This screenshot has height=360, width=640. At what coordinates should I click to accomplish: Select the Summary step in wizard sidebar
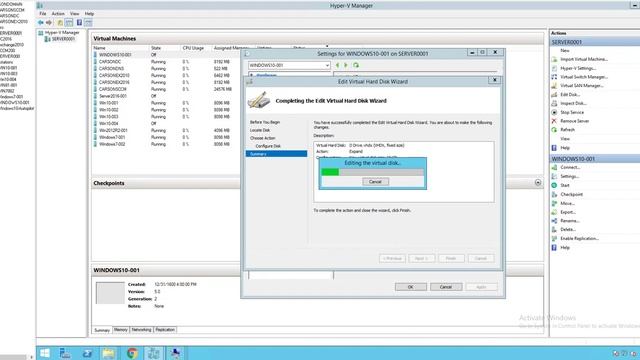pyautogui.click(x=276, y=154)
